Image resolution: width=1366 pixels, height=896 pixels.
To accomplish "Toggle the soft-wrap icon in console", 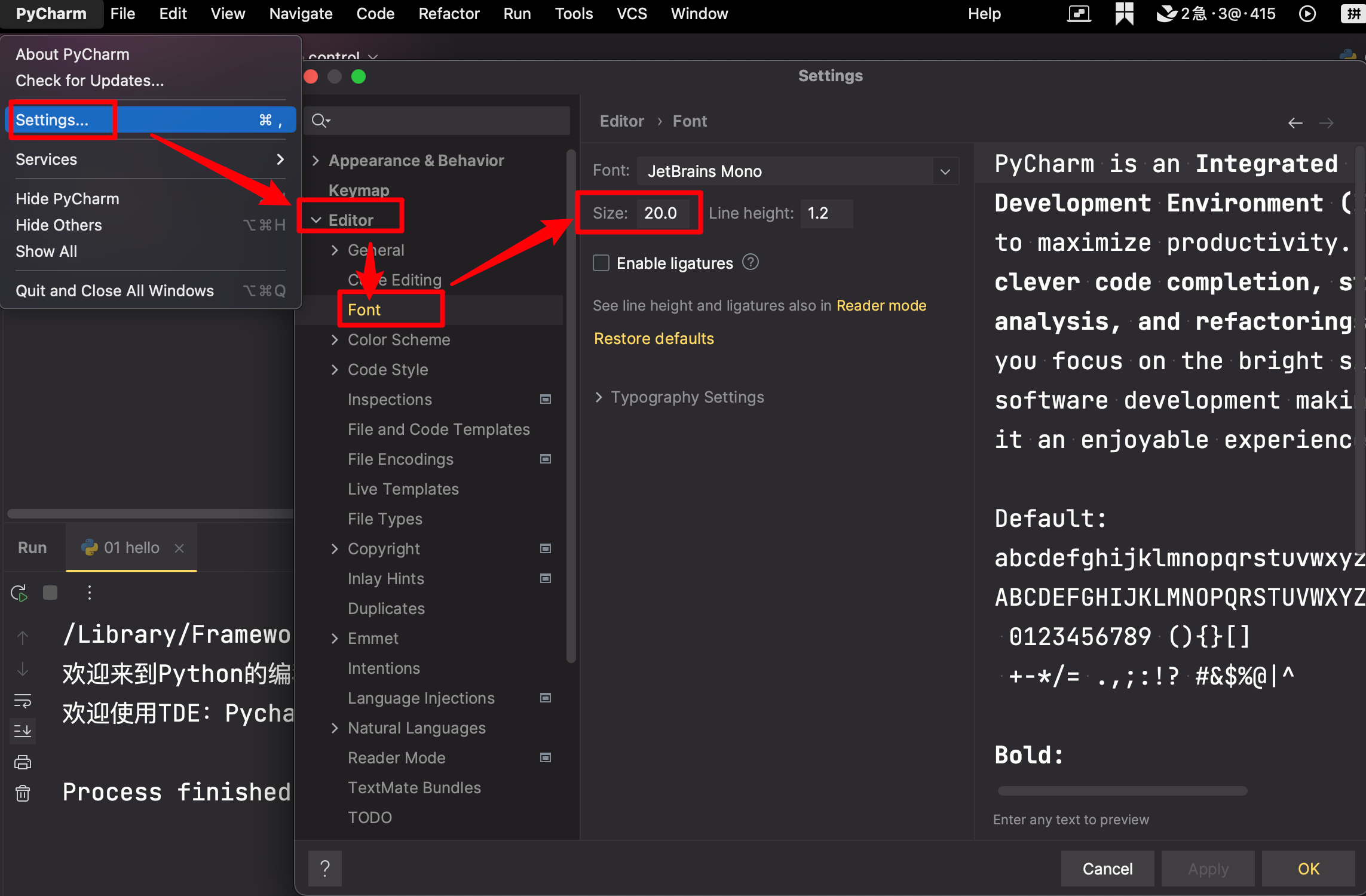I will coord(23,701).
